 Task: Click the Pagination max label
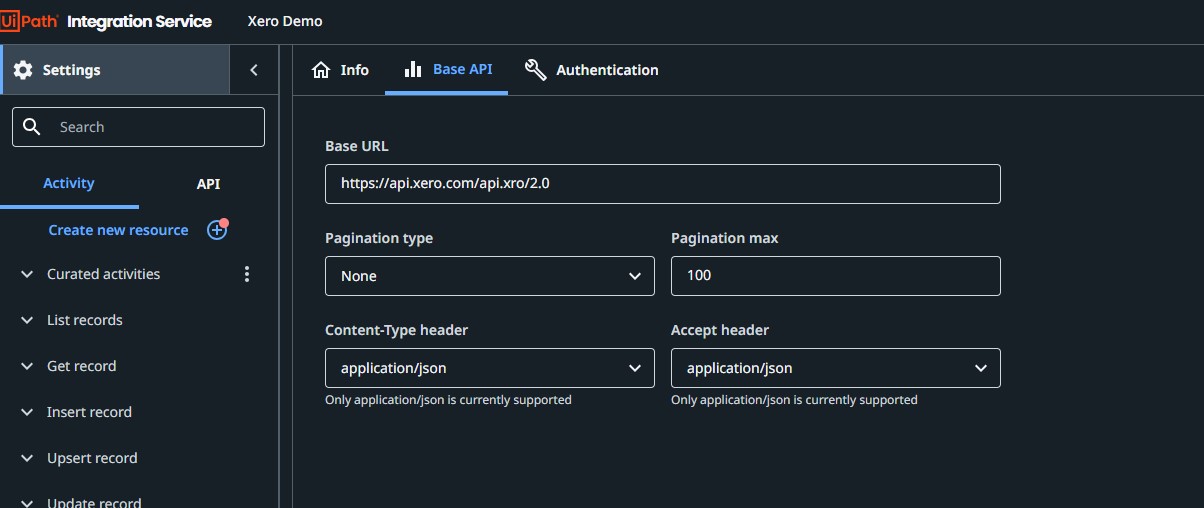click(725, 238)
